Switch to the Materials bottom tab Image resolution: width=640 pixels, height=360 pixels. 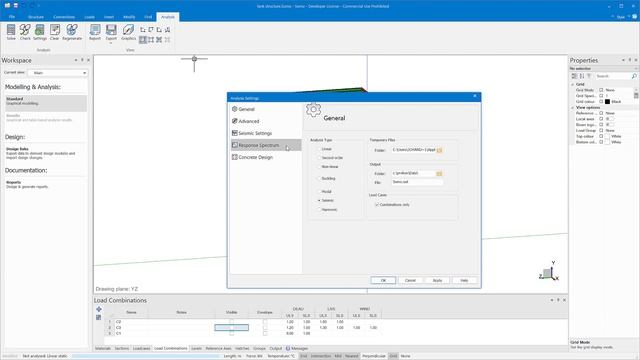pyautogui.click(x=103, y=349)
